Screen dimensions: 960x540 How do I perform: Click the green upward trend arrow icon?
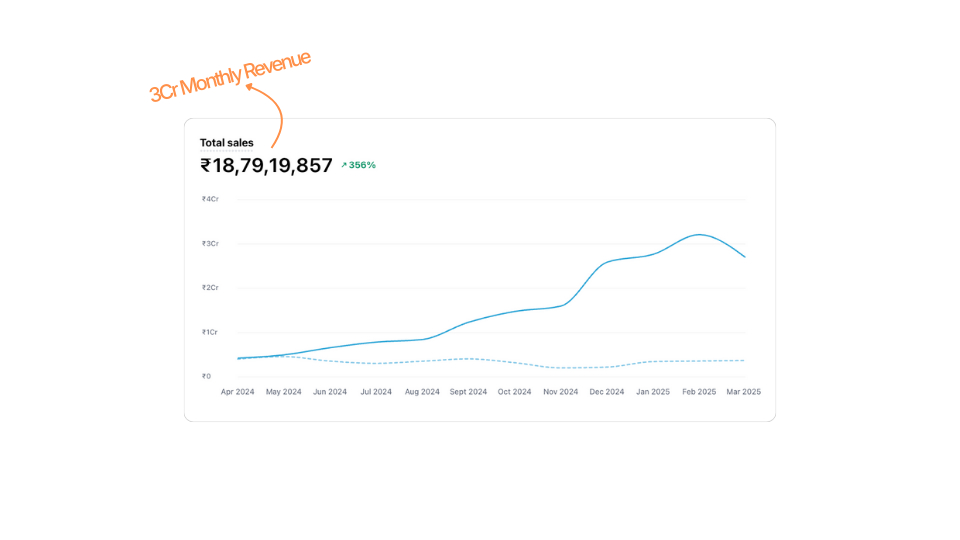[344, 165]
